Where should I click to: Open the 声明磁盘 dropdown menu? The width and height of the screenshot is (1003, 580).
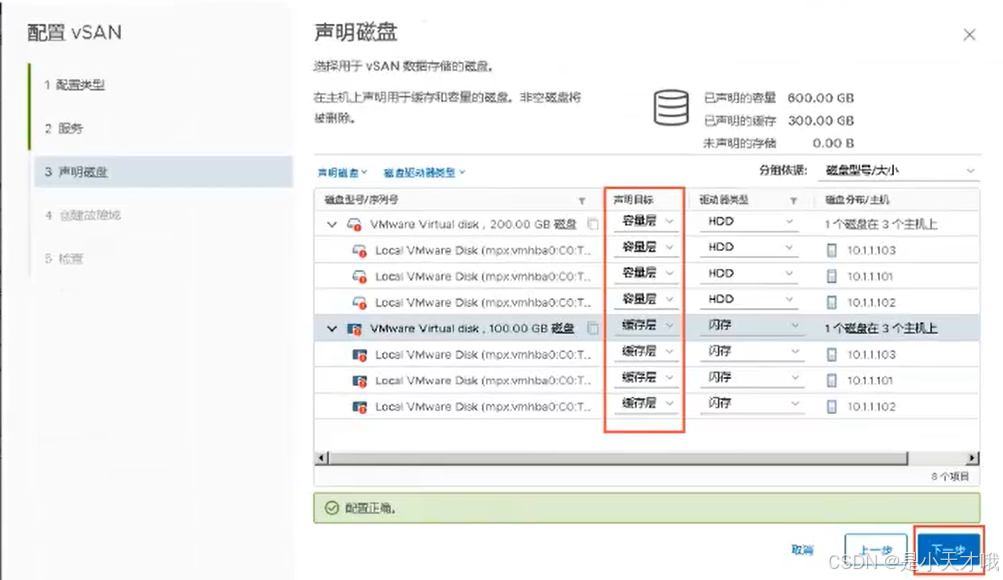(342, 173)
